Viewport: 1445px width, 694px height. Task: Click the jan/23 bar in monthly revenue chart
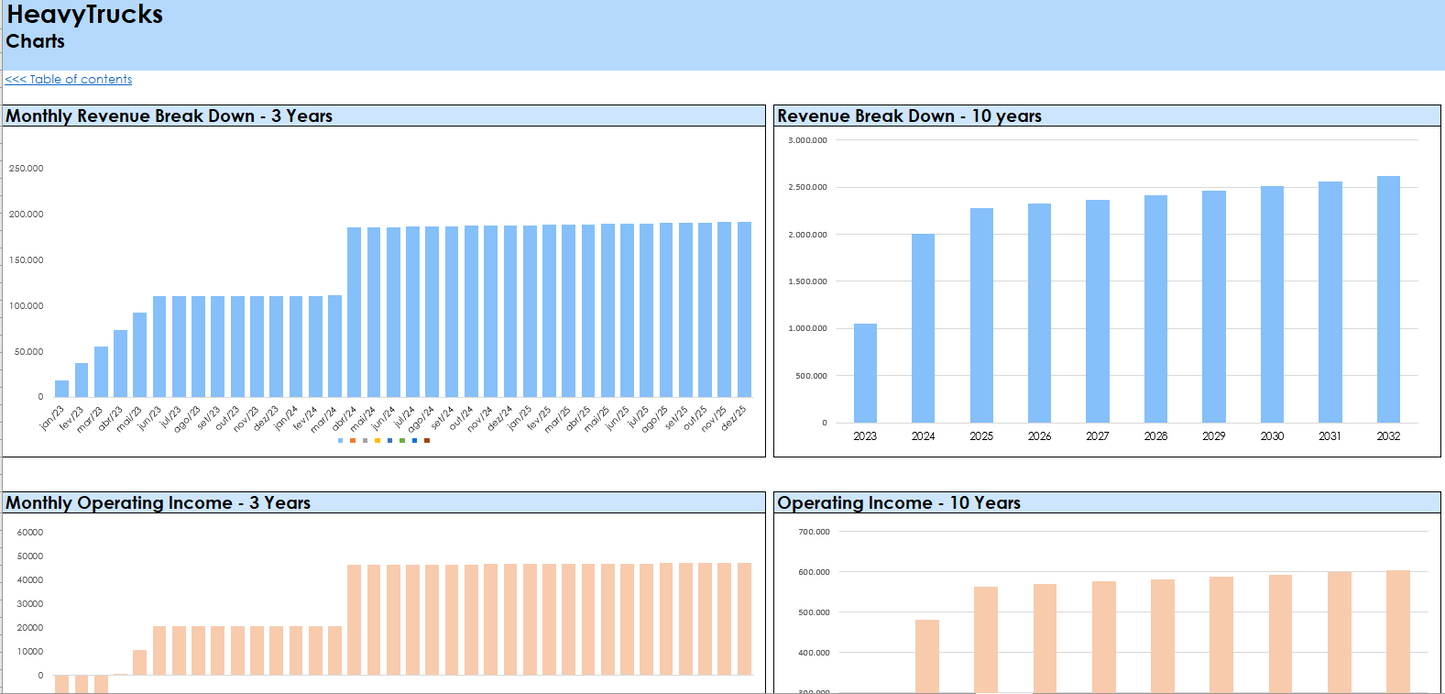pyautogui.click(x=62, y=389)
